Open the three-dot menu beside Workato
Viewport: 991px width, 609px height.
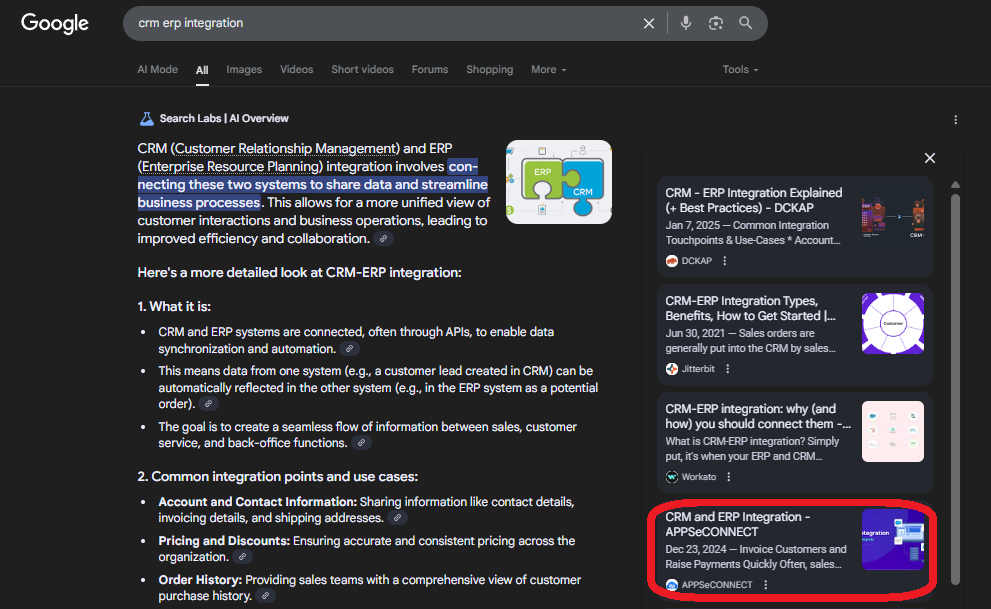729,477
